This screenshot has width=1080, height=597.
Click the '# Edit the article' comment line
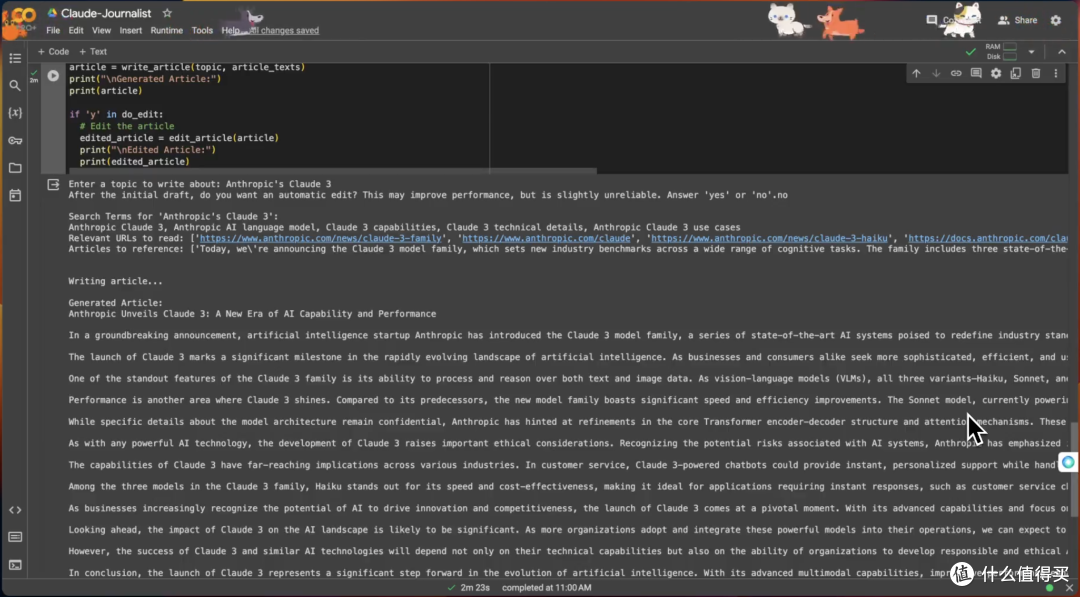(127, 126)
